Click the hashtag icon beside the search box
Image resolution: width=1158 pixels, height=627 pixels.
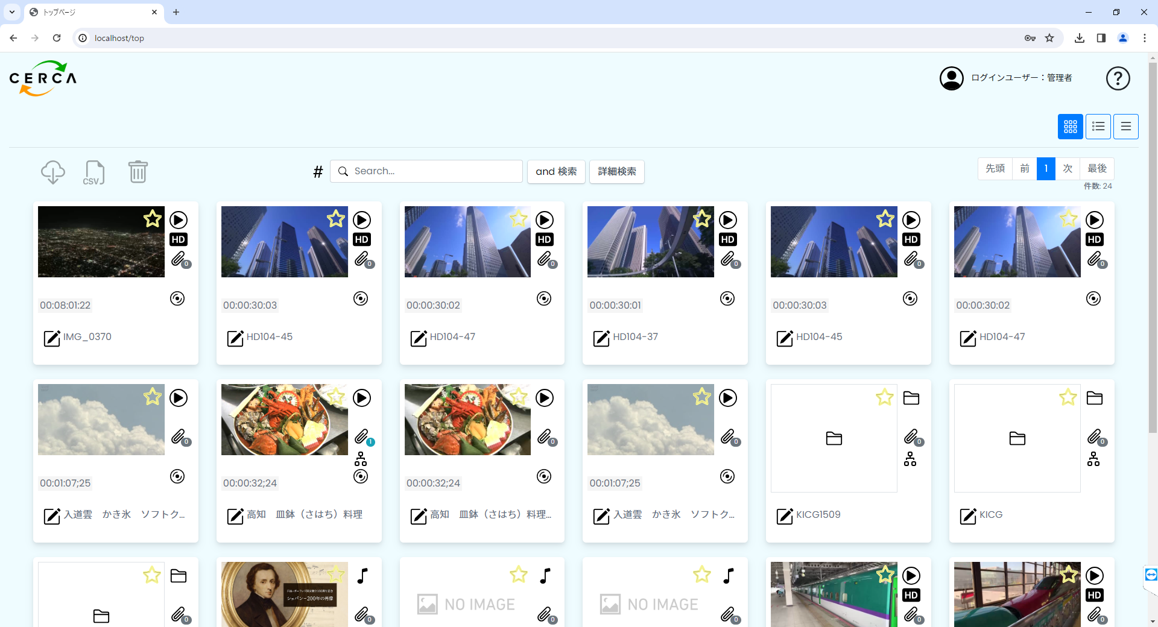318,172
